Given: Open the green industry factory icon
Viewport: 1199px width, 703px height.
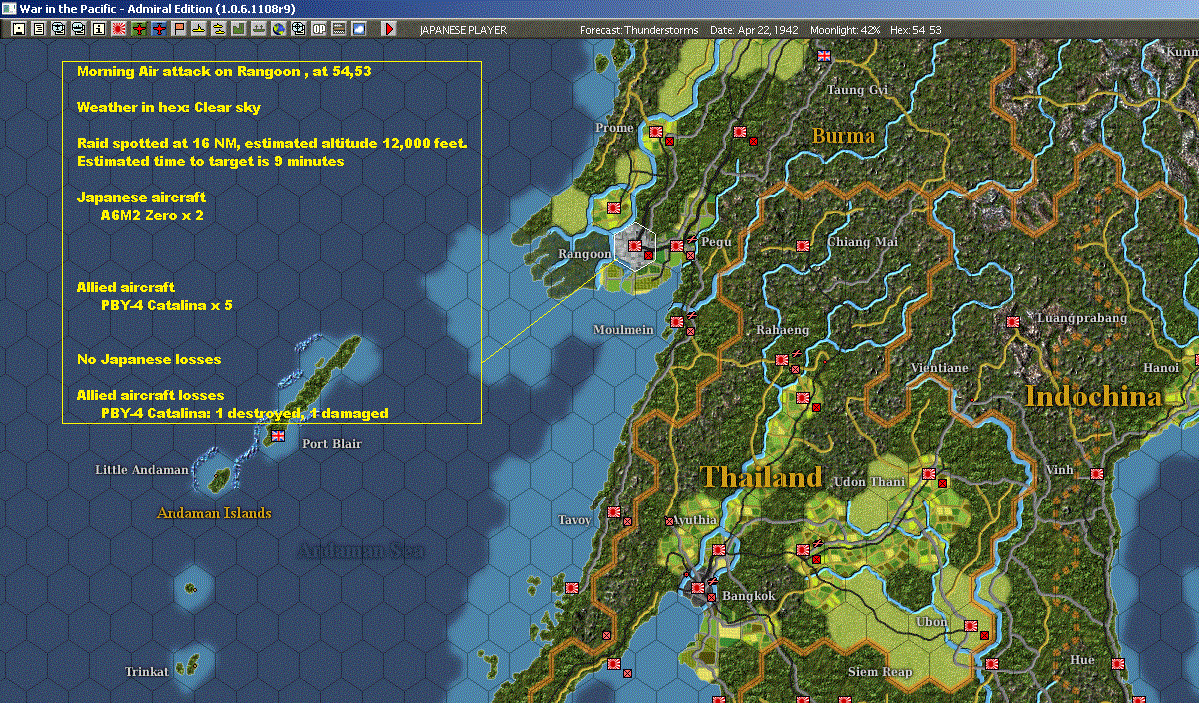Looking at the screenshot, I should (x=239, y=29).
